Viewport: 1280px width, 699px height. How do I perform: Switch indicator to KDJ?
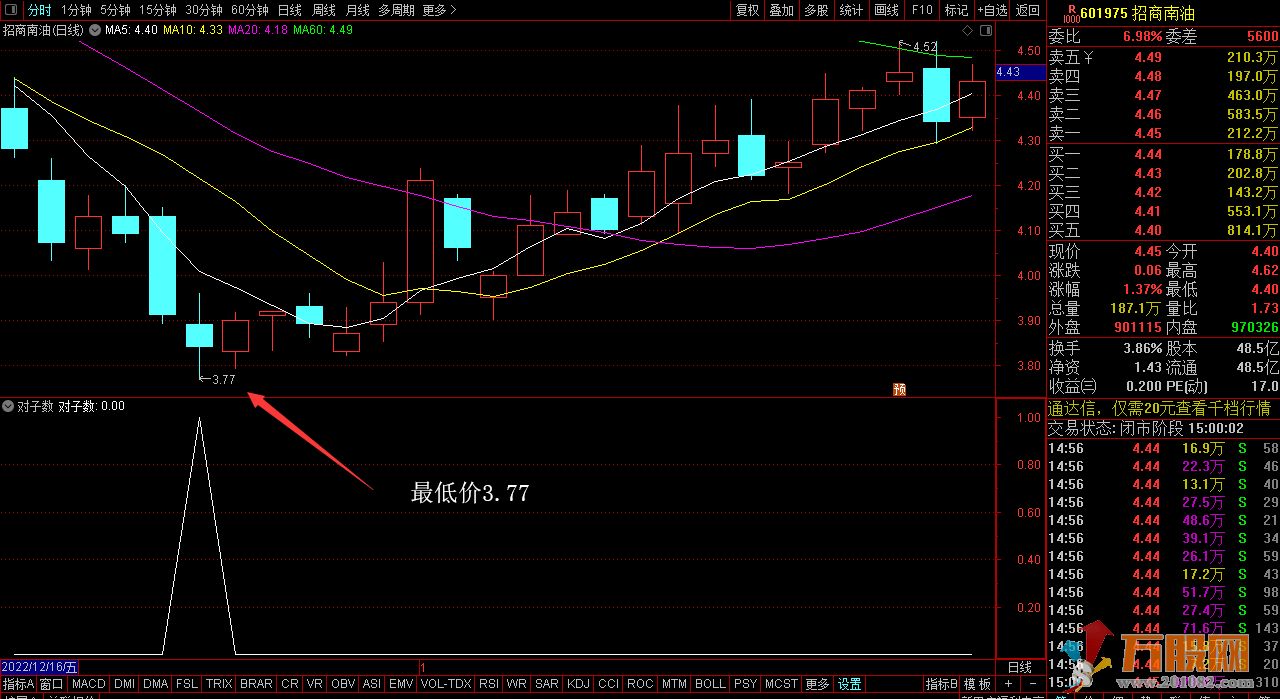578,684
